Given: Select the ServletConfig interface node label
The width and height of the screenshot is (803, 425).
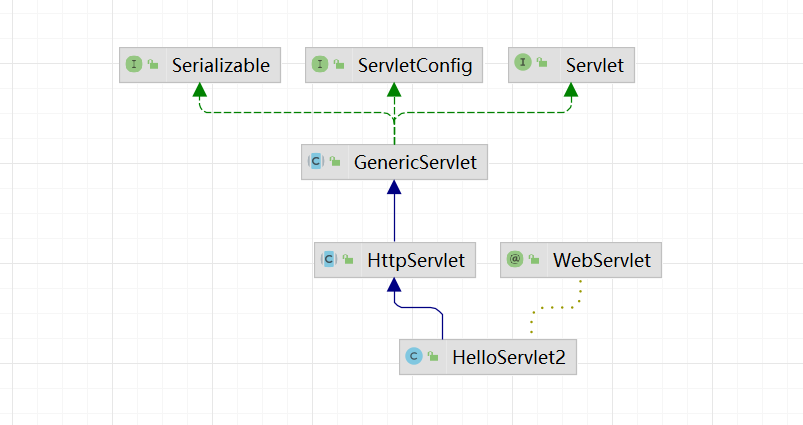Looking at the screenshot, I should click(x=415, y=65).
